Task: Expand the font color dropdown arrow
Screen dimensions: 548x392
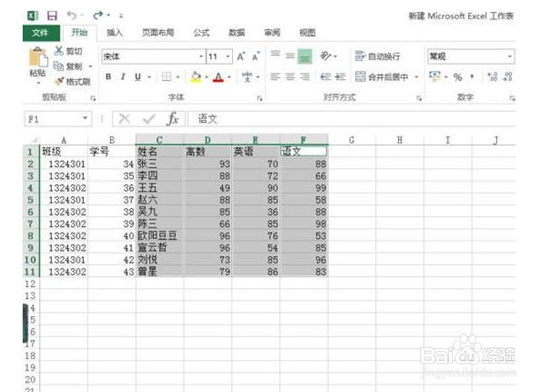Action: tap(229, 77)
